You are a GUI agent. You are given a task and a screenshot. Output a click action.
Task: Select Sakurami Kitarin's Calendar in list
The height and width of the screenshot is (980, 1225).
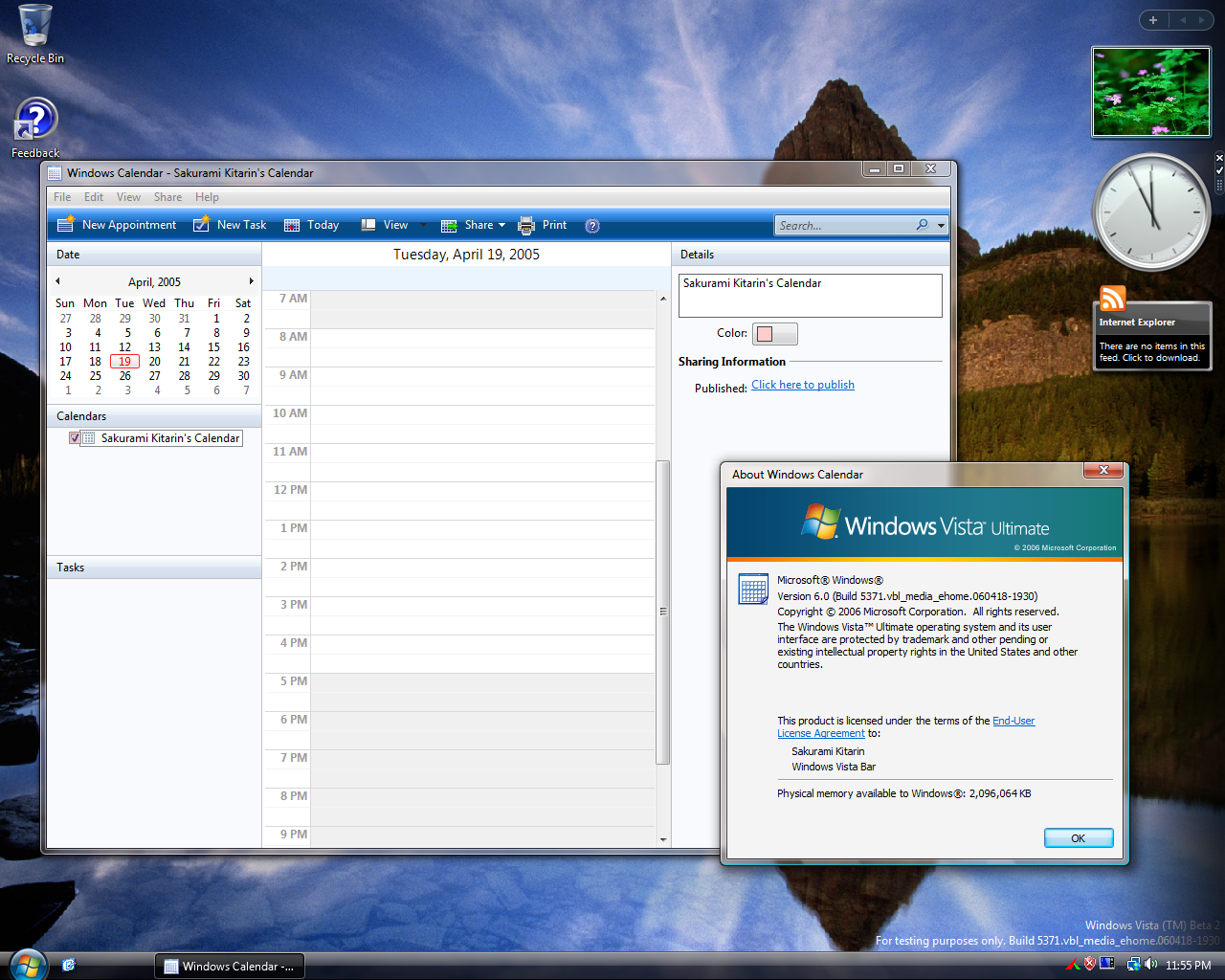[x=170, y=438]
